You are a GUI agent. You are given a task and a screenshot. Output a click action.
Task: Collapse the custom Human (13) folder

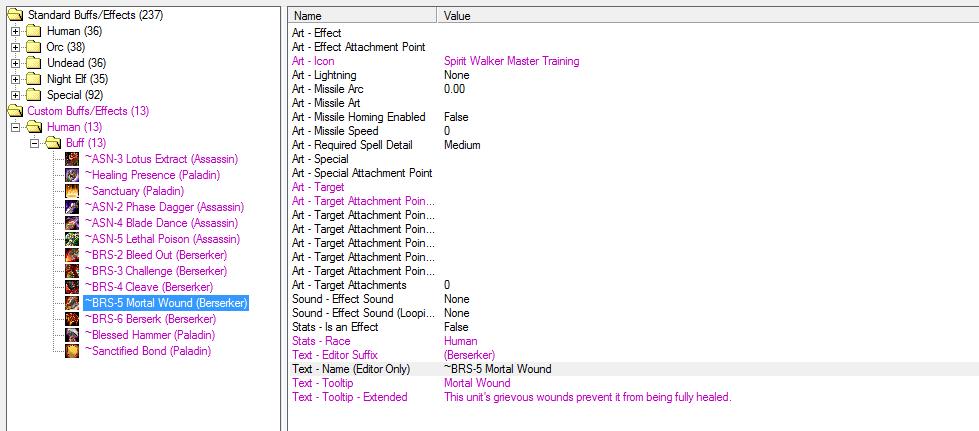[15, 127]
